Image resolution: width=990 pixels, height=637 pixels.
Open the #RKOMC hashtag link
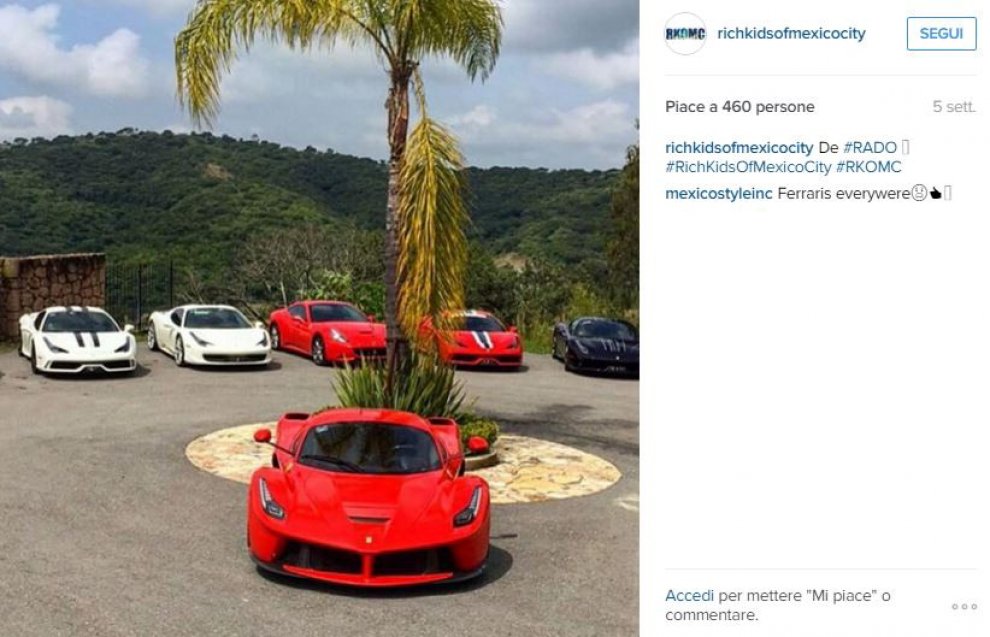point(869,167)
